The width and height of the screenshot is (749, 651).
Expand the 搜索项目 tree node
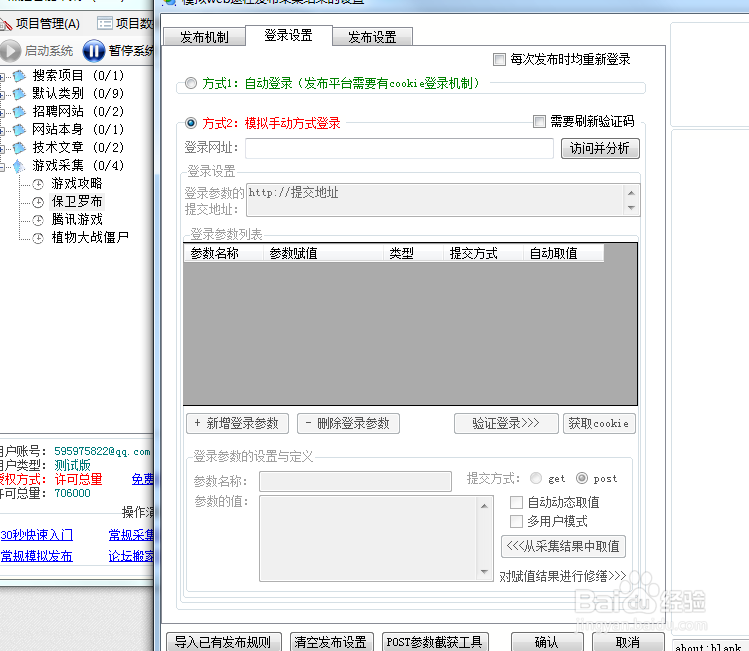2,76
